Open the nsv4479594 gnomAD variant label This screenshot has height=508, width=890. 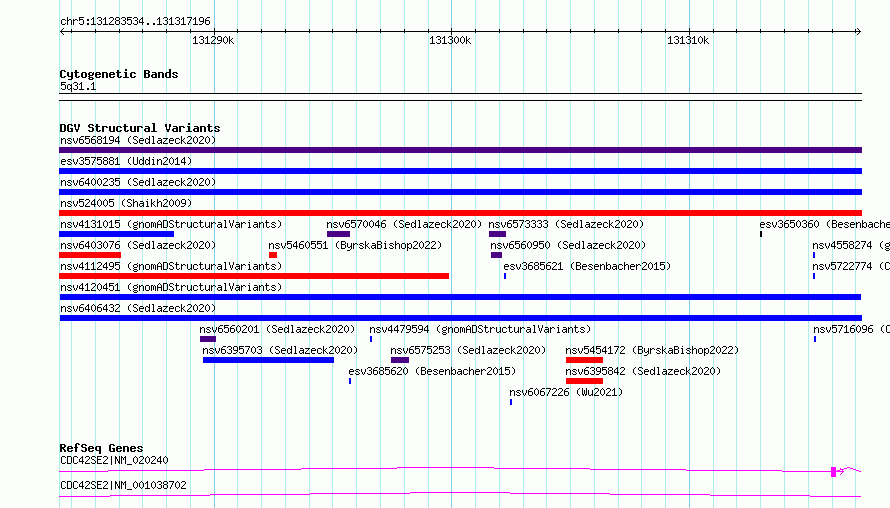480,329
